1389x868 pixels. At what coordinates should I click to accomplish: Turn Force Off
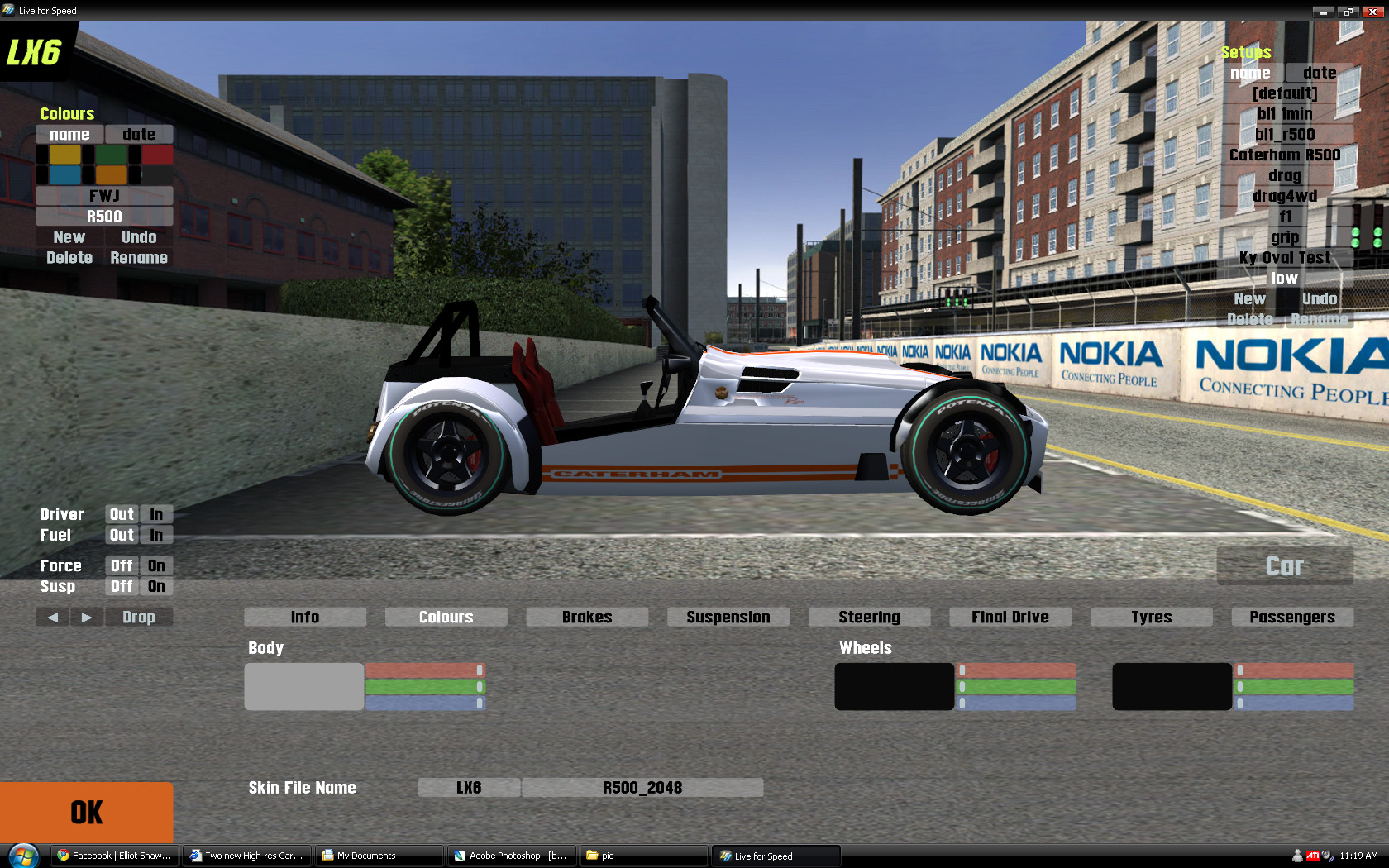point(122,565)
